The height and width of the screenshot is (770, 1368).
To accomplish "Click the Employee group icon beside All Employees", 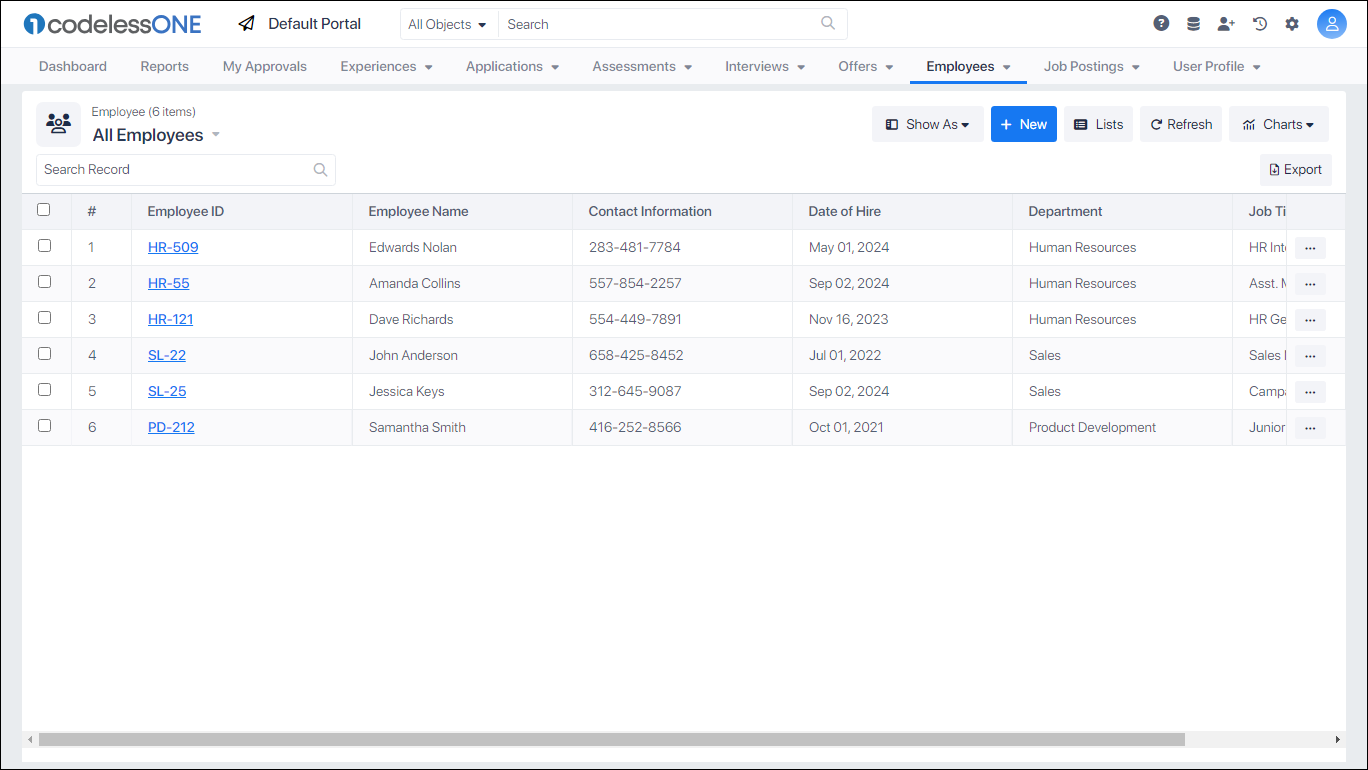I will 58,124.
